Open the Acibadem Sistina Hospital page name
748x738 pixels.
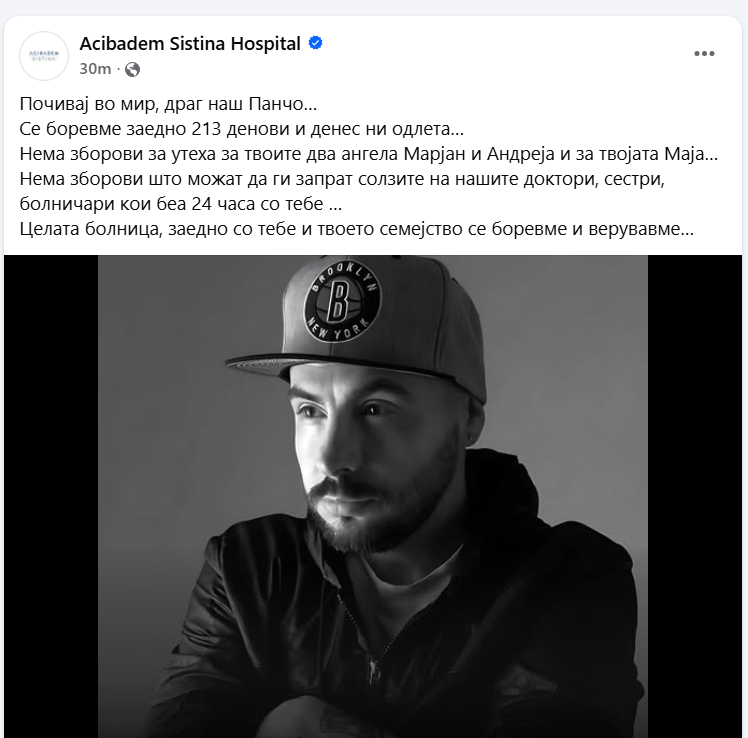point(190,43)
